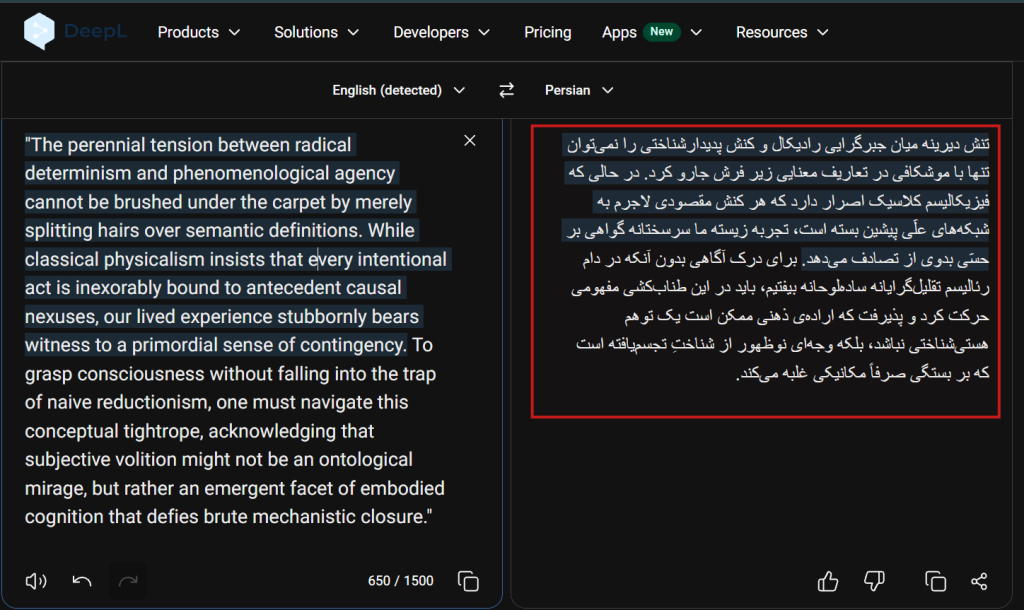Click the 650 / 1500 character counter

pyautogui.click(x=400, y=581)
